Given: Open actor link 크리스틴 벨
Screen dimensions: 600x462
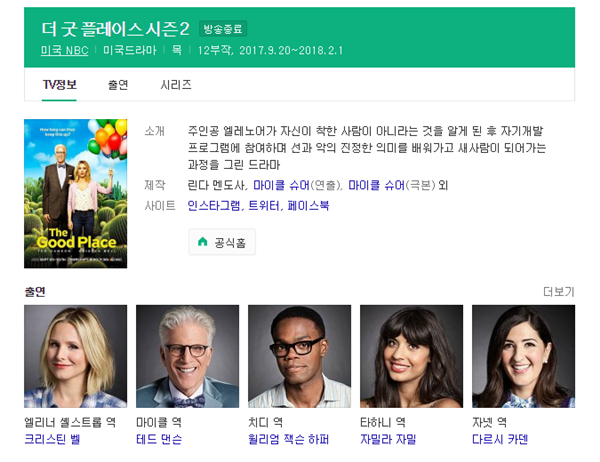Looking at the screenshot, I should (52, 439).
